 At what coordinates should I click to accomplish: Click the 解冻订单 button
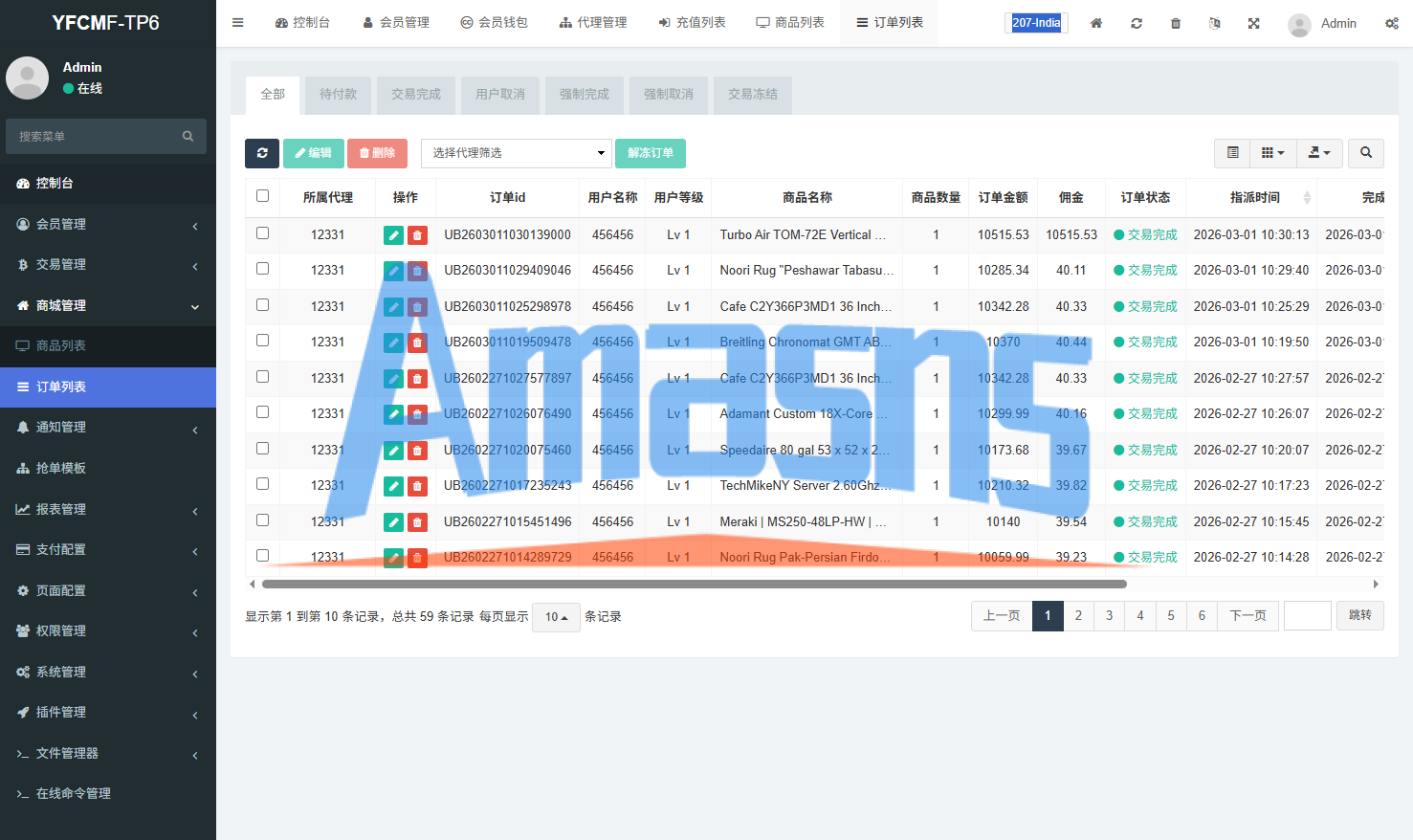coord(651,153)
